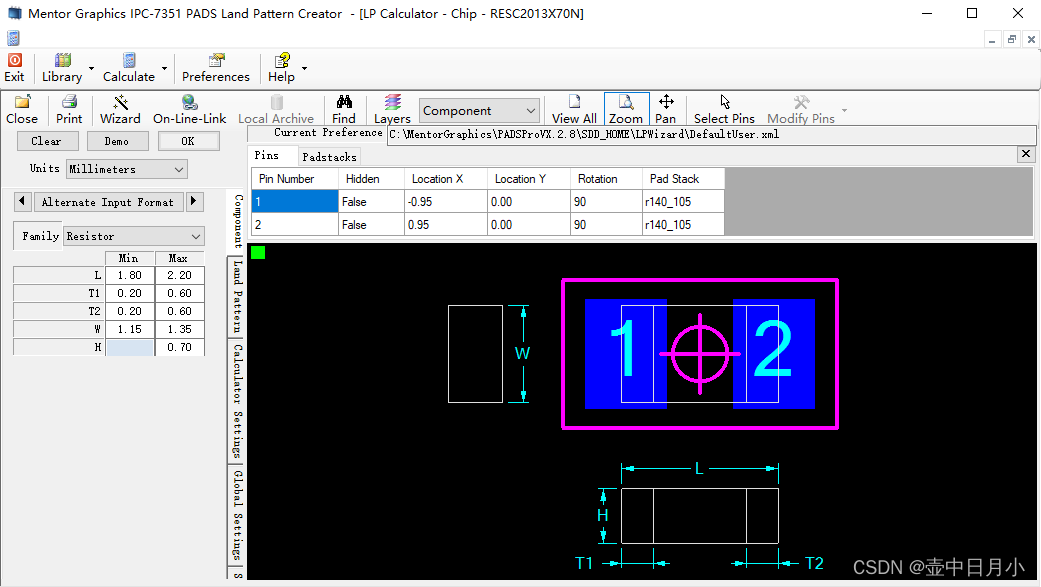Click the previous input format arrow
Viewport: 1041px width, 587px height.
(x=22, y=201)
